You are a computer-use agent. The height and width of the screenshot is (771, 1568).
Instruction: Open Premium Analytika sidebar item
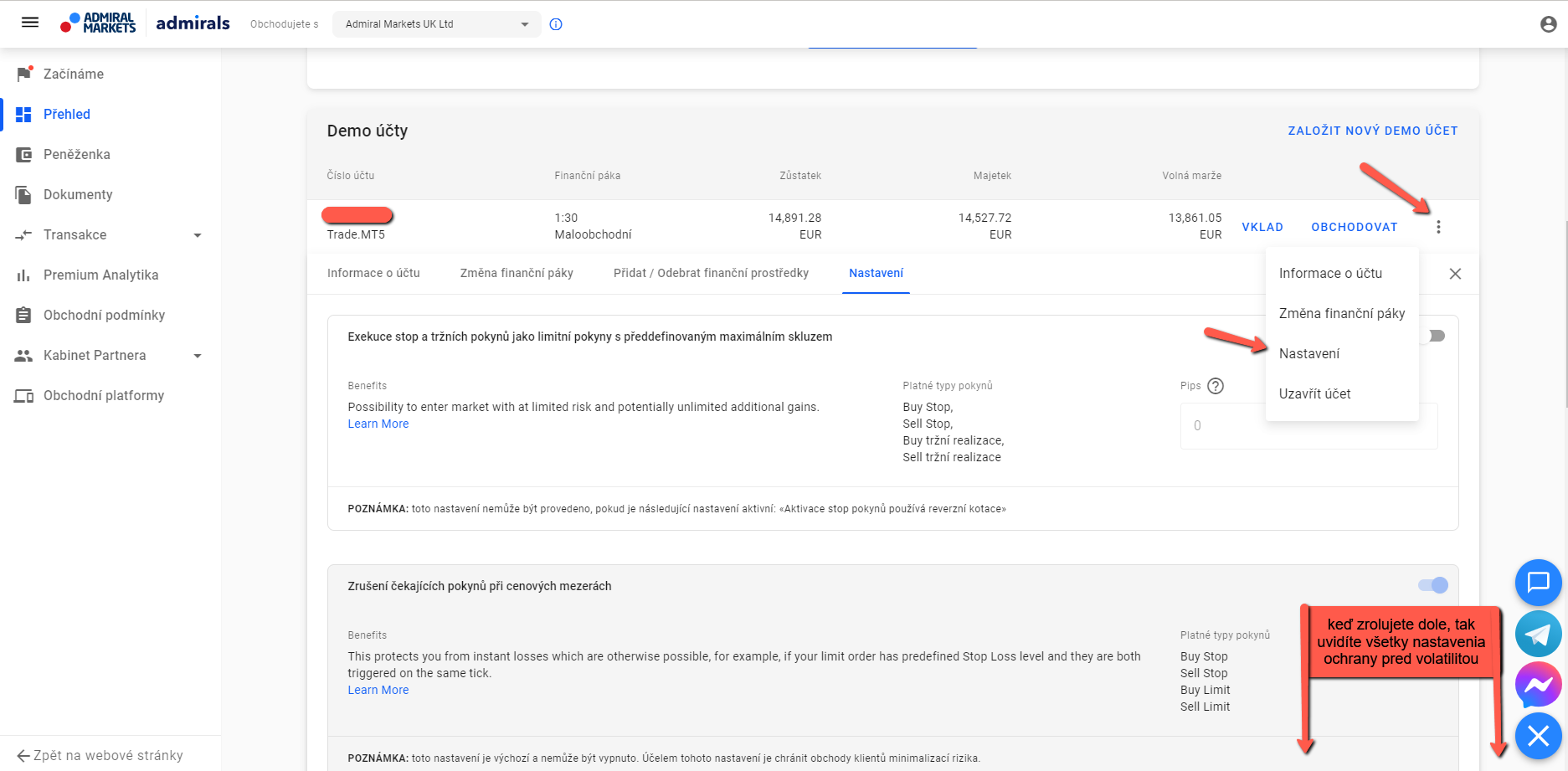click(x=111, y=275)
